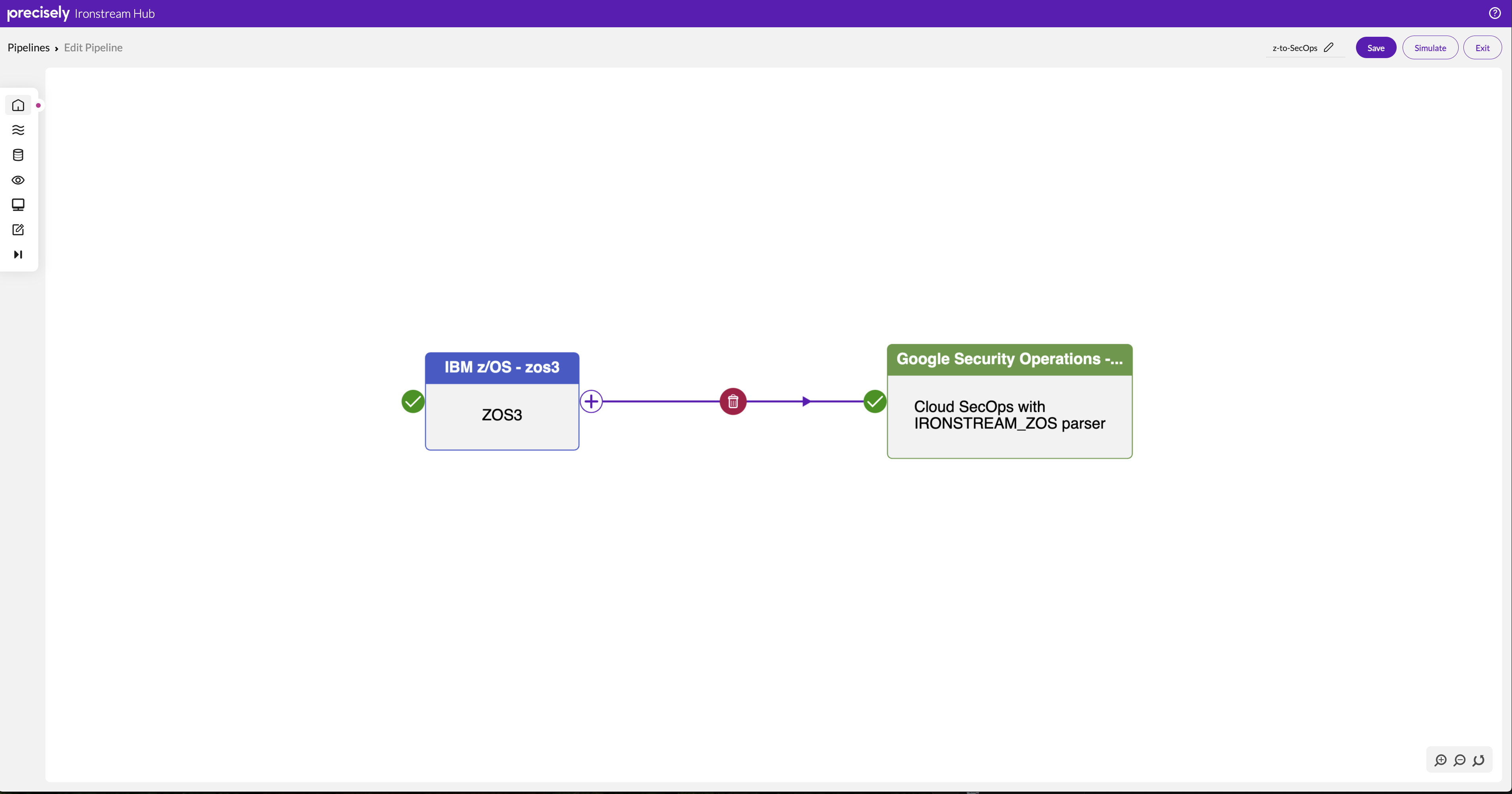Zoom out on the canvas
The height and width of the screenshot is (794, 1512).
(x=1460, y=760)
